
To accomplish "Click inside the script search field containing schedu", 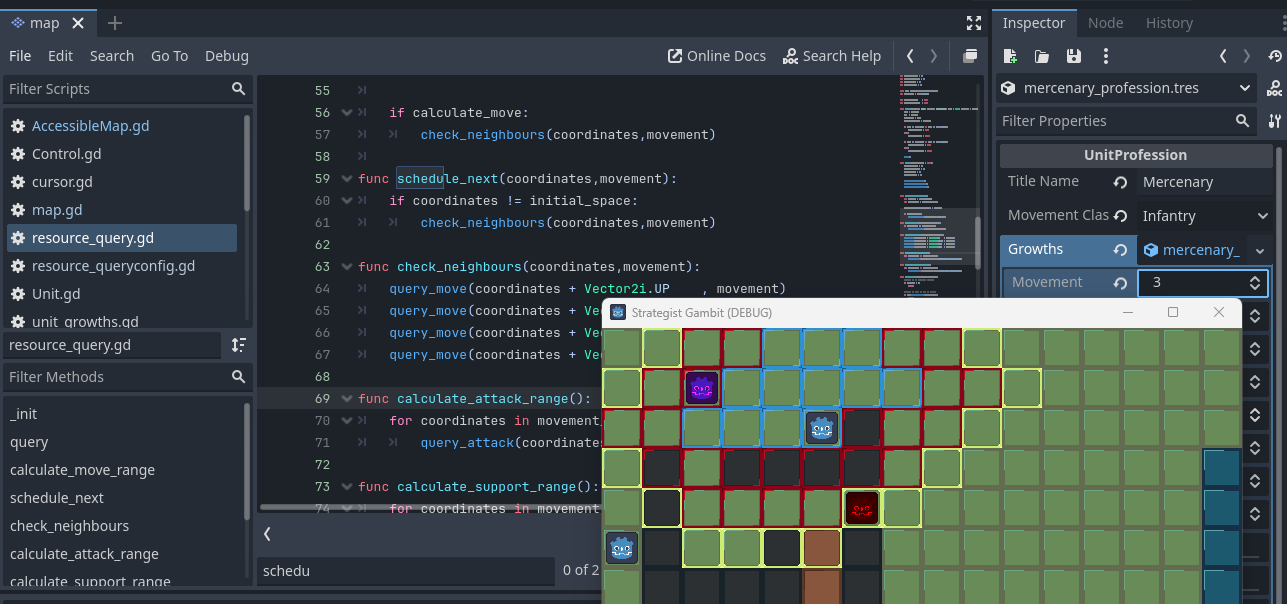I will point(400,571).
